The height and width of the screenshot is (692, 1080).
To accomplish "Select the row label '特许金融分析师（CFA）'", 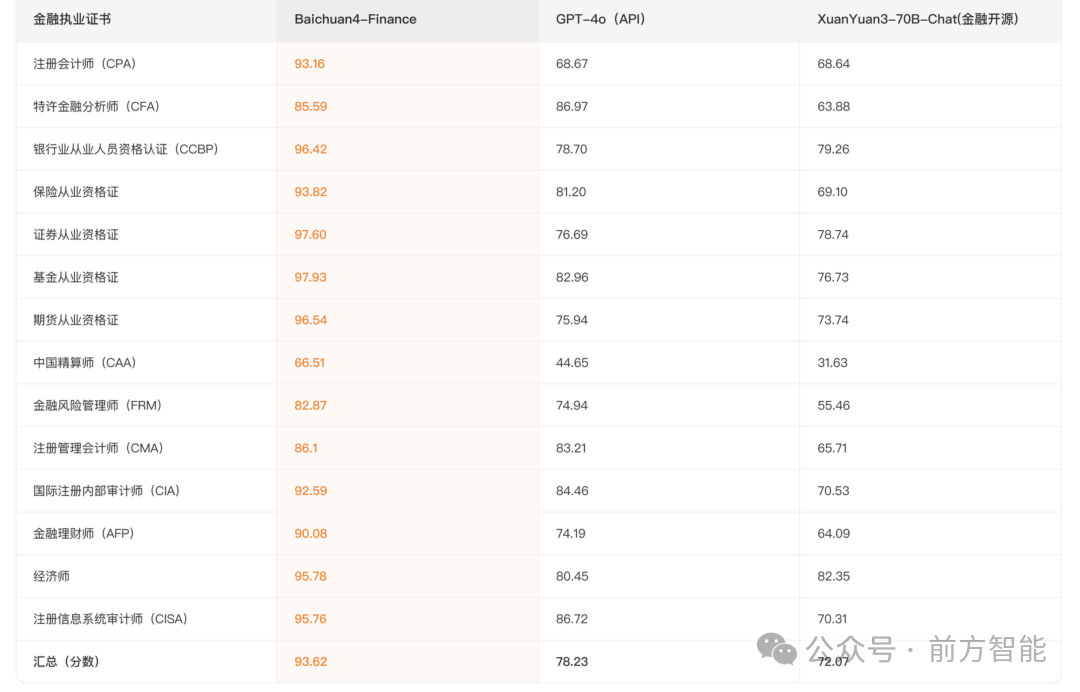I will (x=96, y=106).
